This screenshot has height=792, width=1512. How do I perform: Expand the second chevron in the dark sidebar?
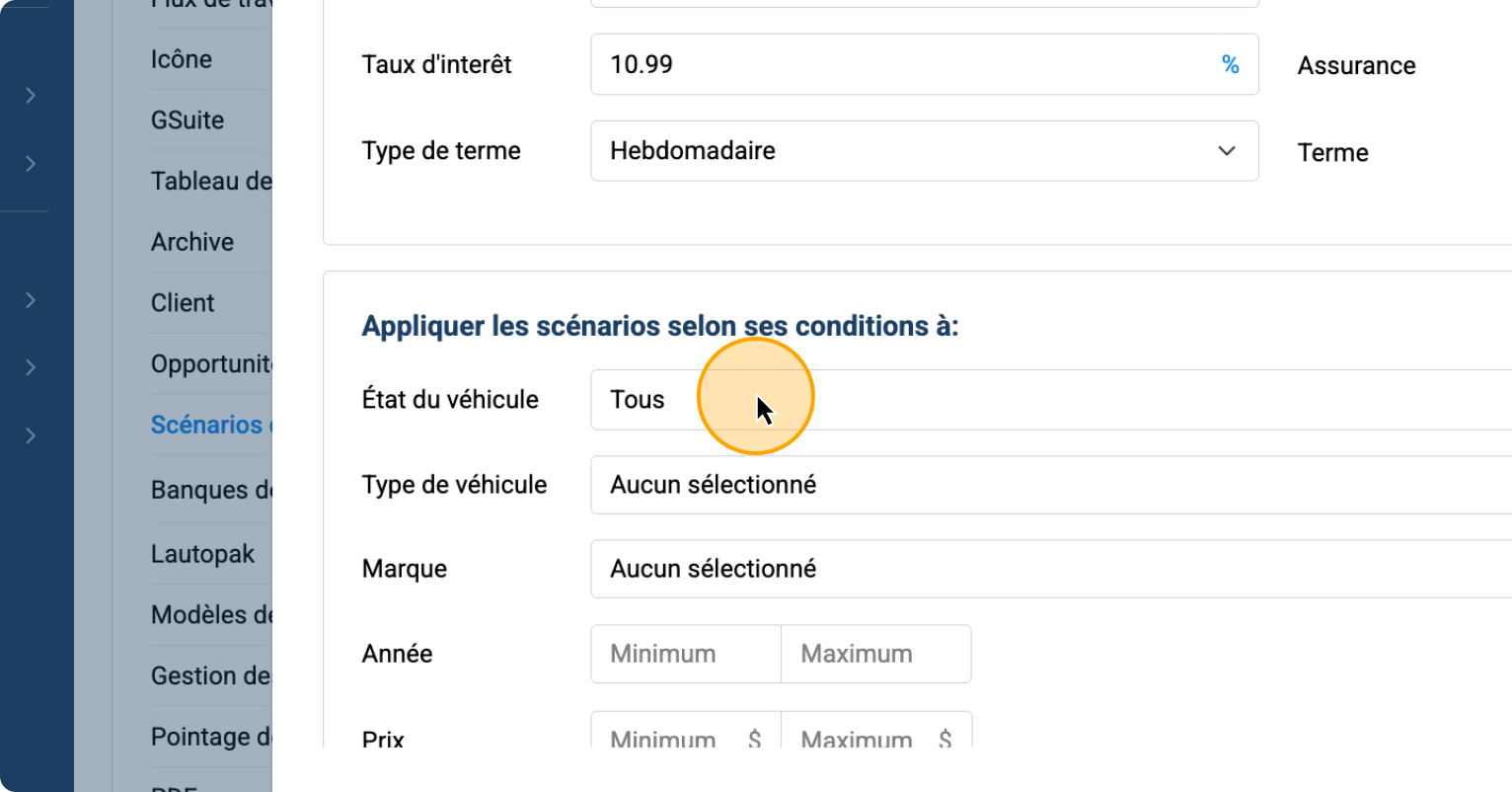point(31,163)
